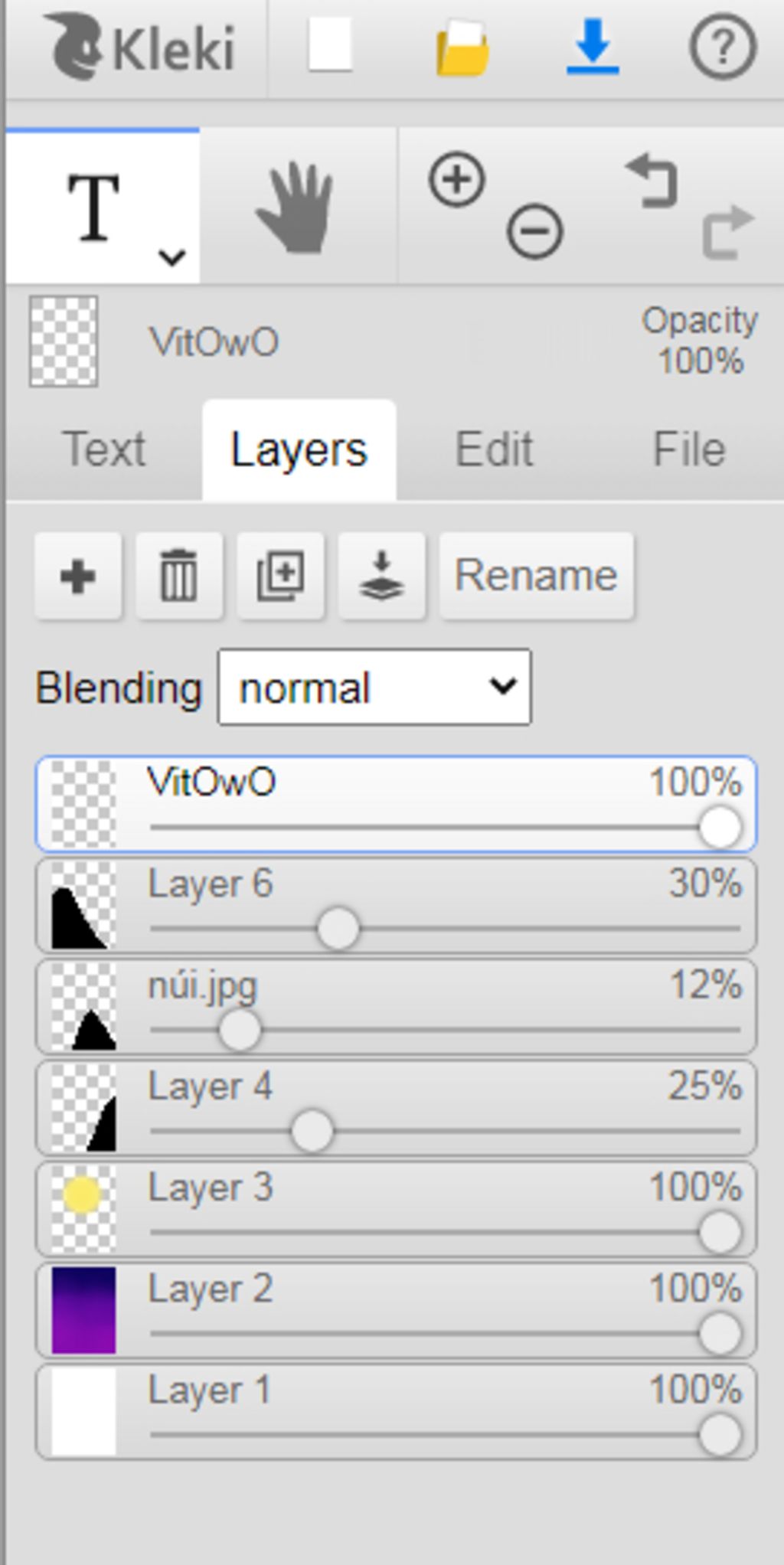The width and height of the screenshot is (784, 1565).
Task: Open the File tab
Action: point(689,449)
